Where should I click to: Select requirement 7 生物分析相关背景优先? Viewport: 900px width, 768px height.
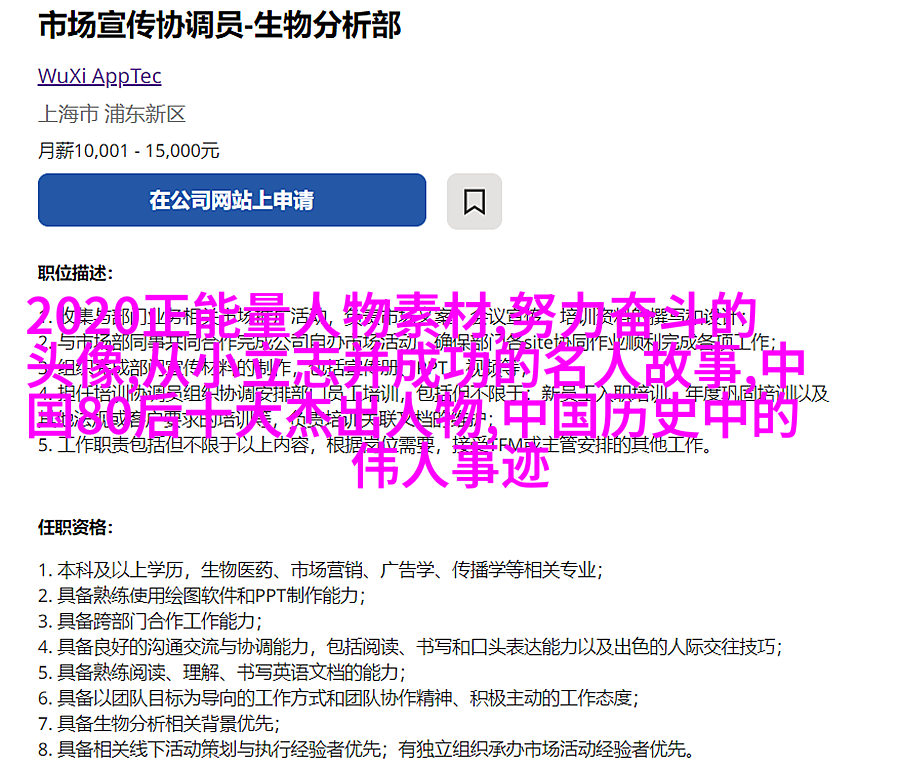[x=159, y=723]
